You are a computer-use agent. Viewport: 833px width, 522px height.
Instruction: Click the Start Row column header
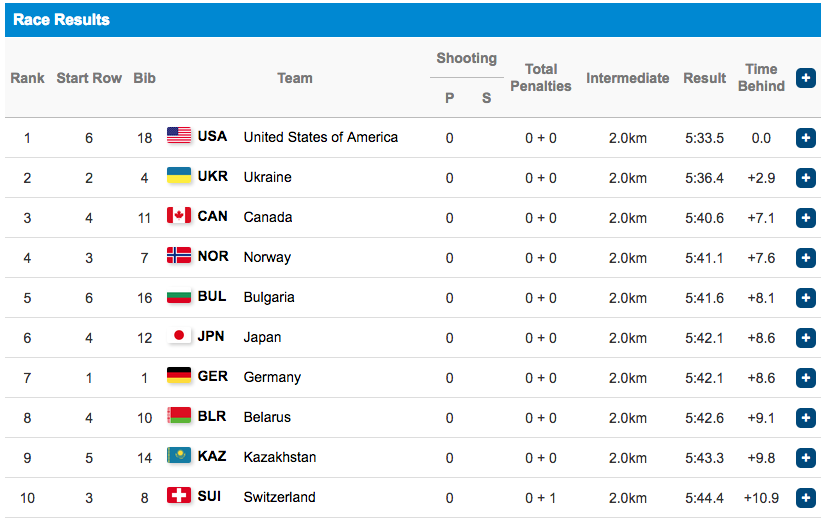(x=89, y=78)
